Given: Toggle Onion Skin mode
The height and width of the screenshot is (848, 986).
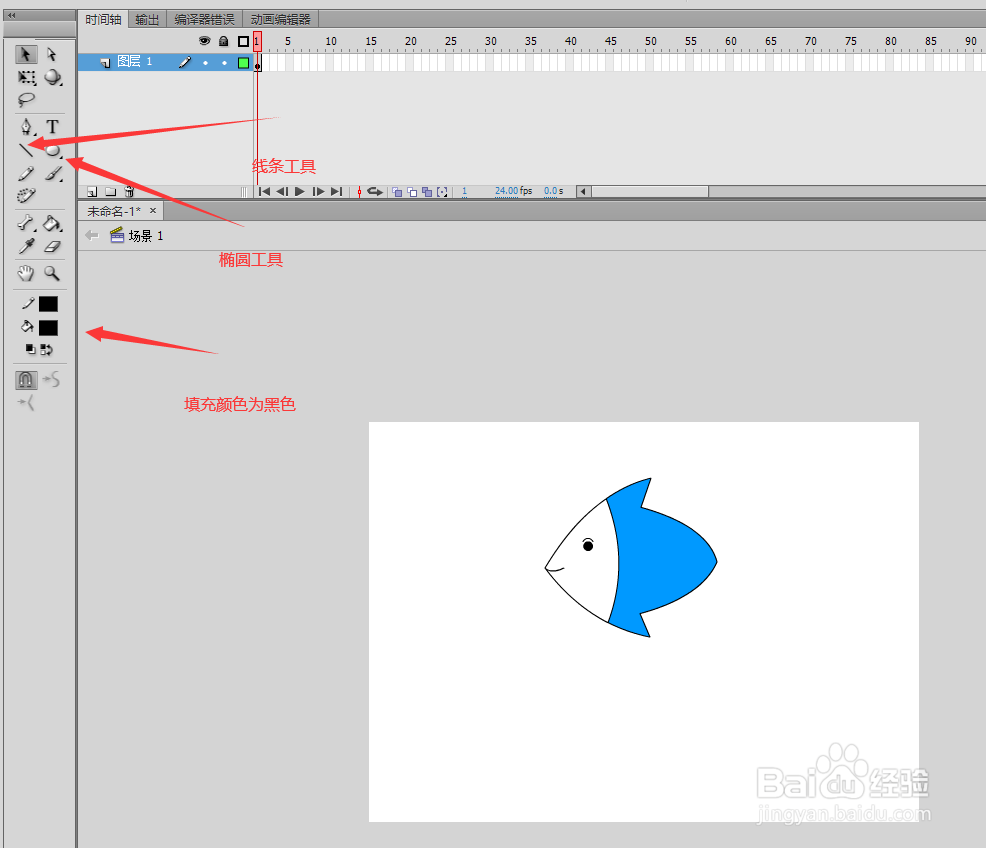Looking at the screenshot, I should click(x=396, y=191).
